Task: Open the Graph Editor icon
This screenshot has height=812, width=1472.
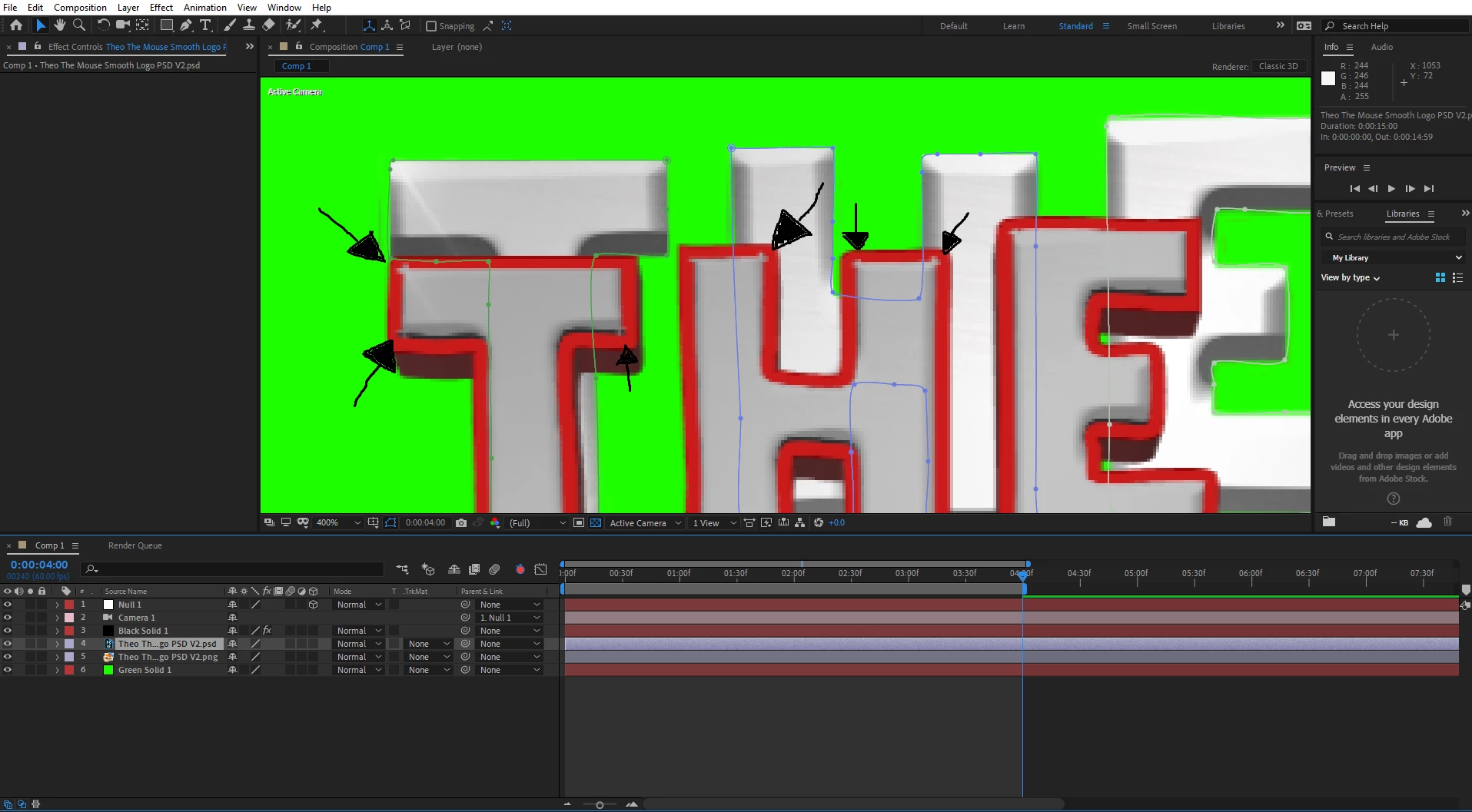Action: (541, 569)
